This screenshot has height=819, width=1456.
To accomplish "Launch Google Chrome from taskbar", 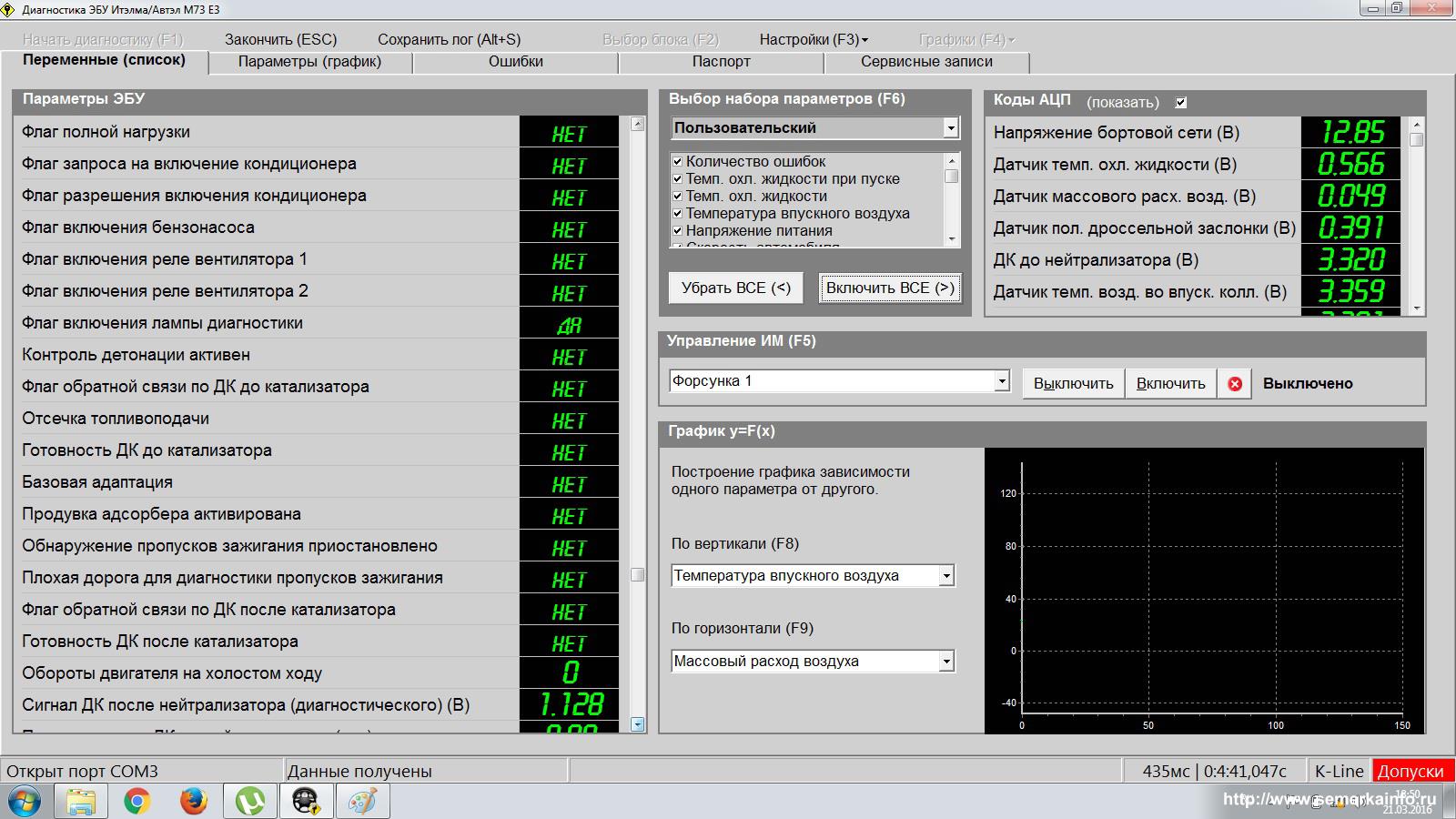I will [137, 802].
